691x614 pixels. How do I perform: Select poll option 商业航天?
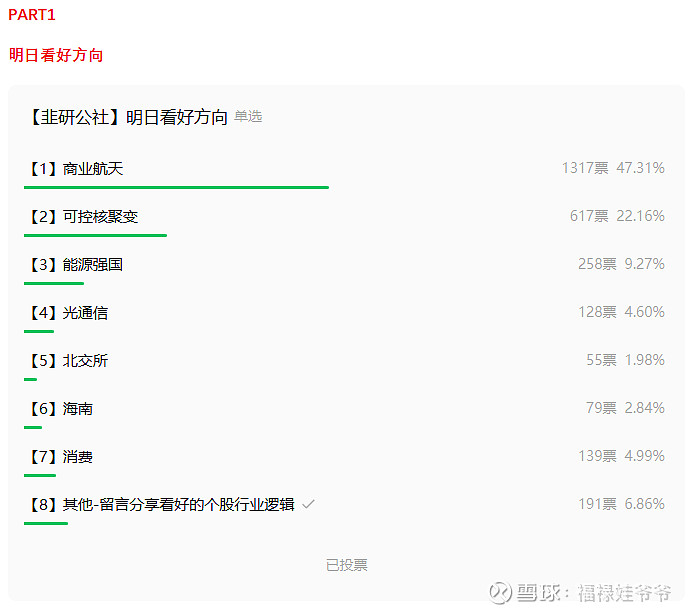pyautogui.click(x=93, y=169)
